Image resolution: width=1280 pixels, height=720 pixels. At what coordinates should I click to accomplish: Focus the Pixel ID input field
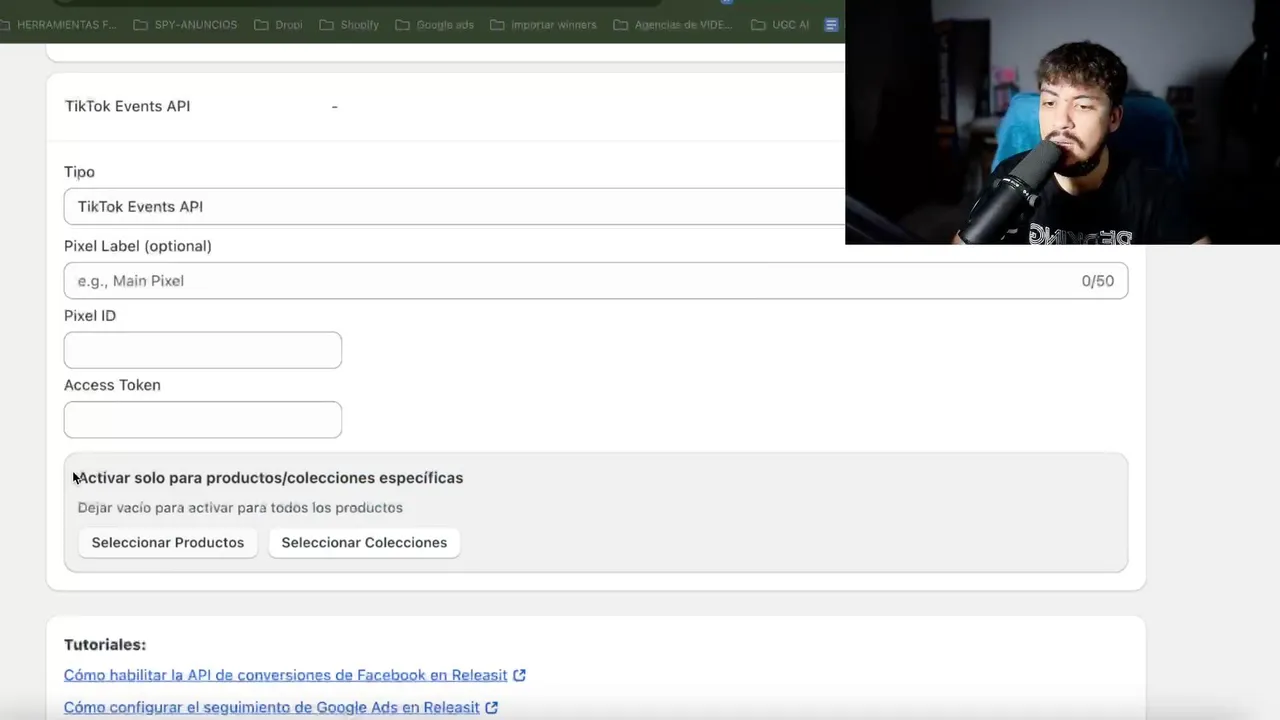pyautogui.click(x=203, y=350)
